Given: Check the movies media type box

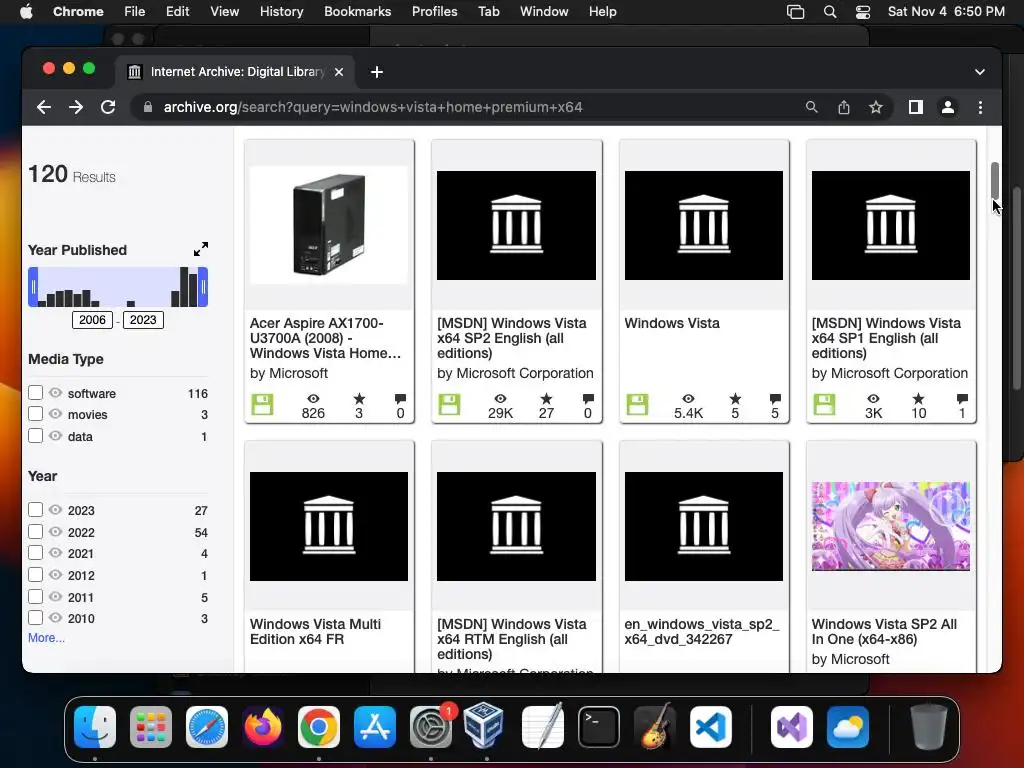Looking at the screenshot, I should tap(35, 414).
